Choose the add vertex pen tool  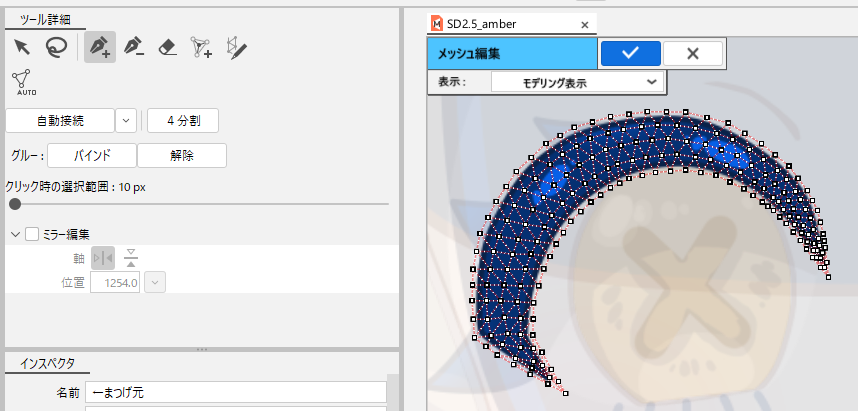pos(98,46)
